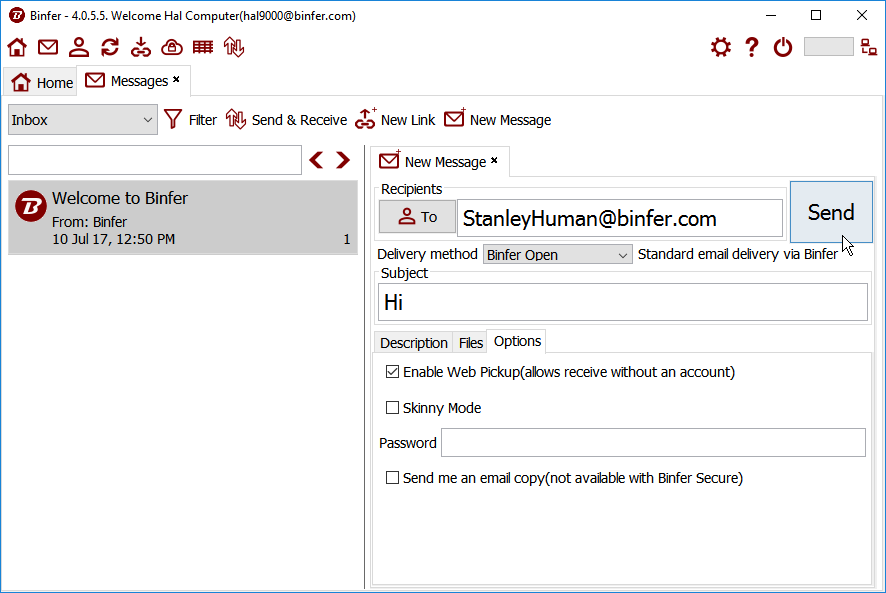Click the Password input field
Image resolution: width=886 pixels, height=593 pixels.
653,443
